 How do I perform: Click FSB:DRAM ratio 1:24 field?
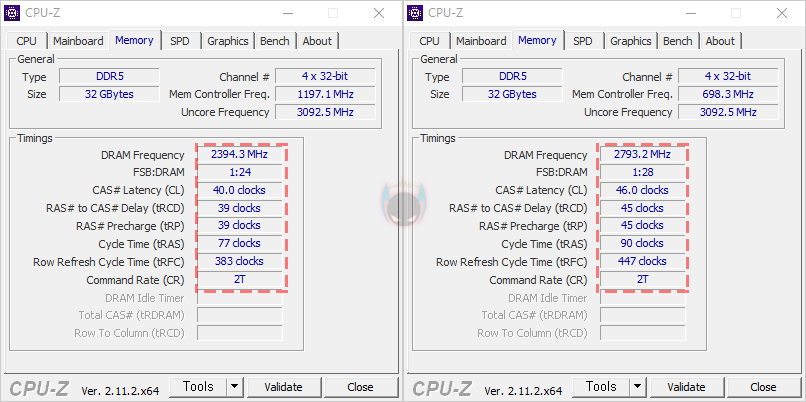[x=240, y=172]
